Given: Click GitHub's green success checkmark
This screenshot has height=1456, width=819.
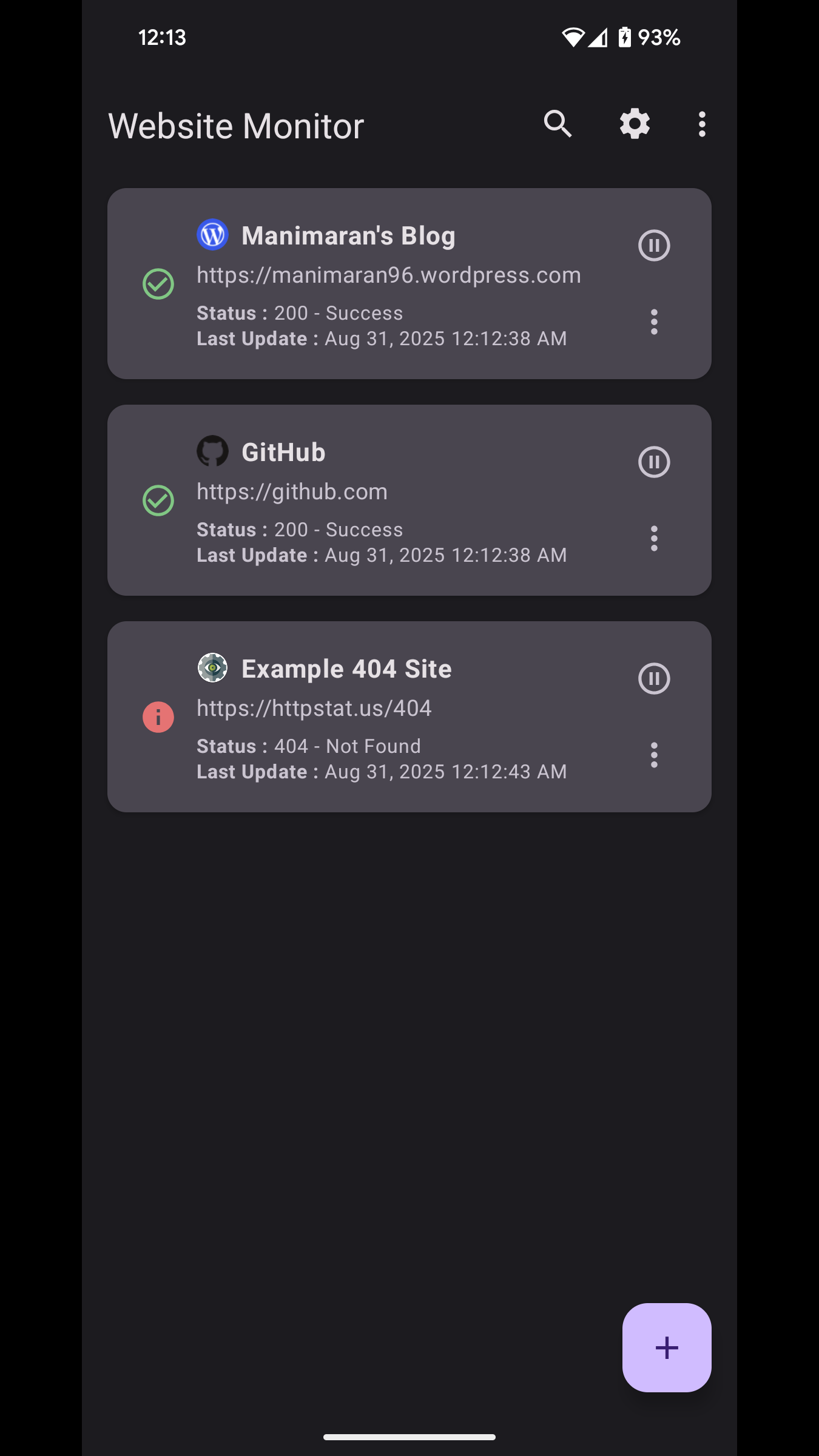Looking at the screenshot, I should coord(158,500).
